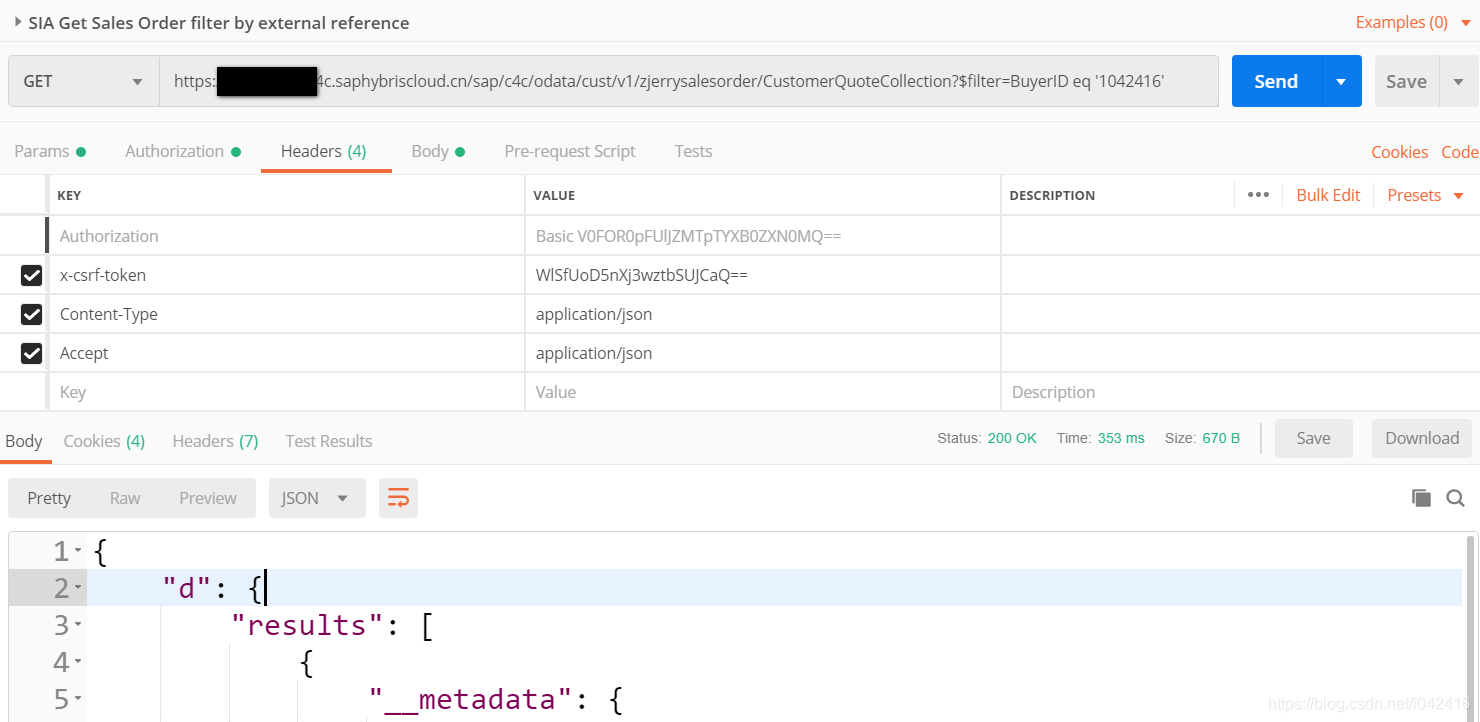Open the Presets dropdown
The height and width of the screenshot is (722, 1480).
[x=1425, y=195]
